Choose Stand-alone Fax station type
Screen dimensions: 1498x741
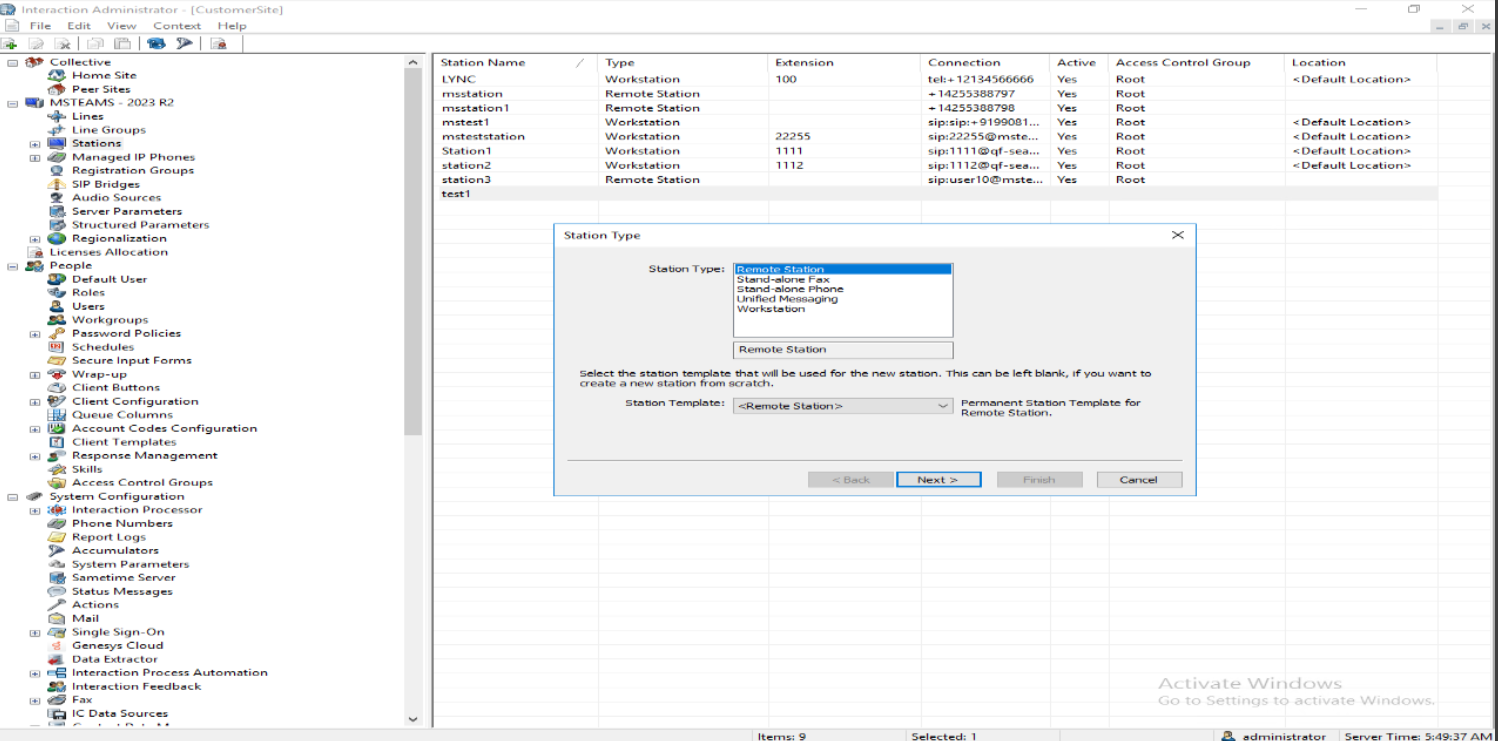point(782,280)
